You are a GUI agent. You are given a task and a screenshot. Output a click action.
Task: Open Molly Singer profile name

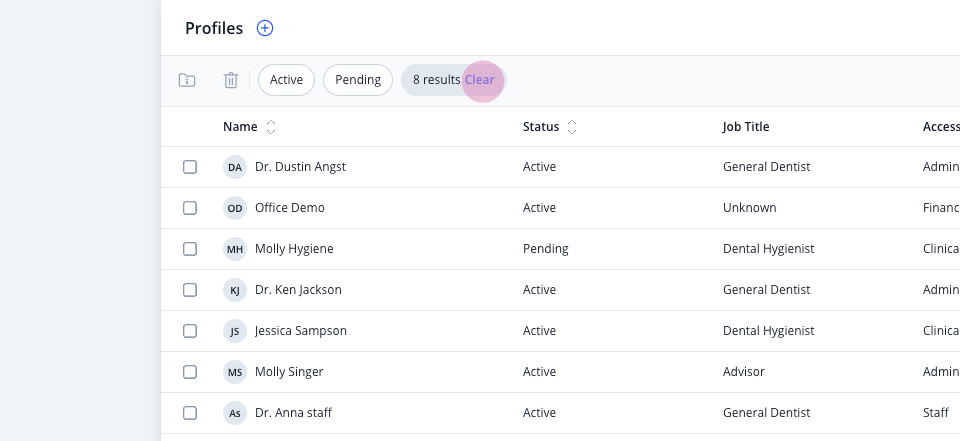click(289, 372)
